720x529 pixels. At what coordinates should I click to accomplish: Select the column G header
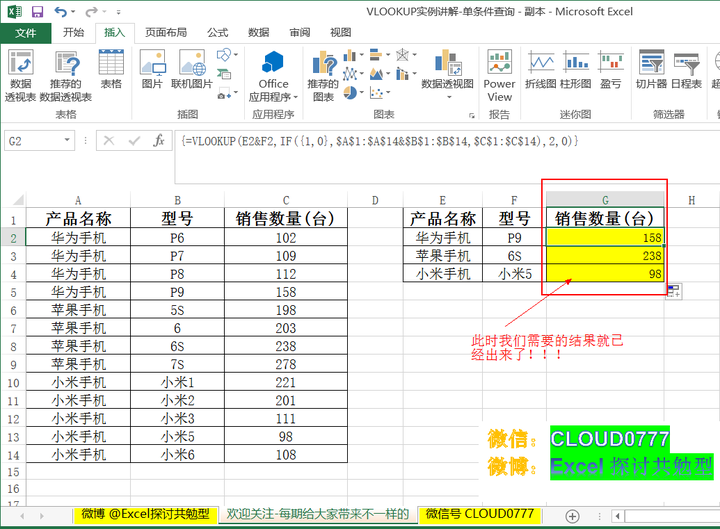tap(605, 200)
